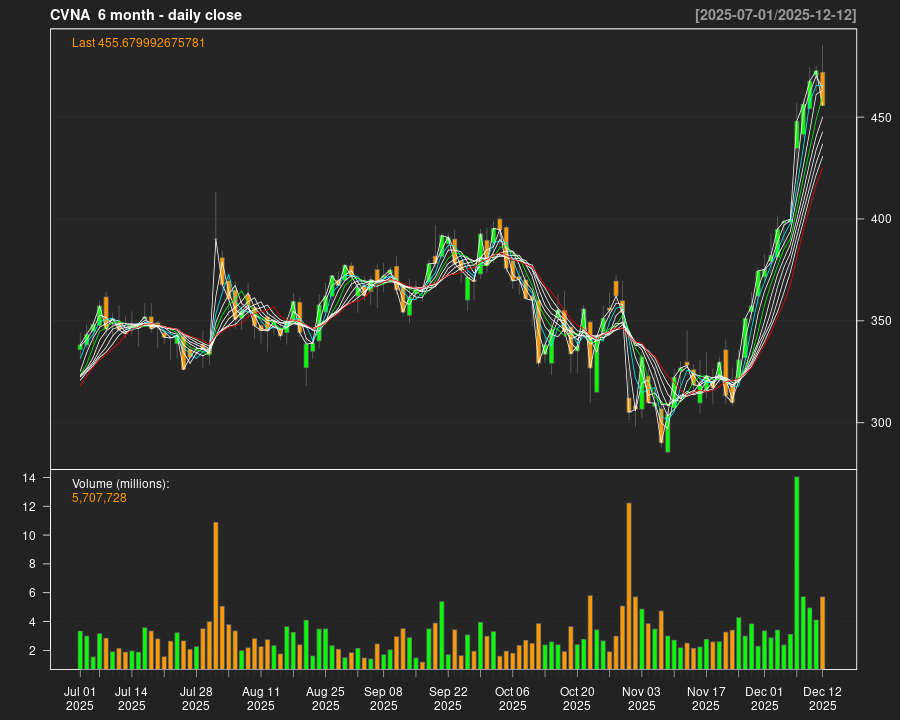Select the orange 5,707,728 volume value
Screen dimensions: 900x720
(x=99, y=497)
